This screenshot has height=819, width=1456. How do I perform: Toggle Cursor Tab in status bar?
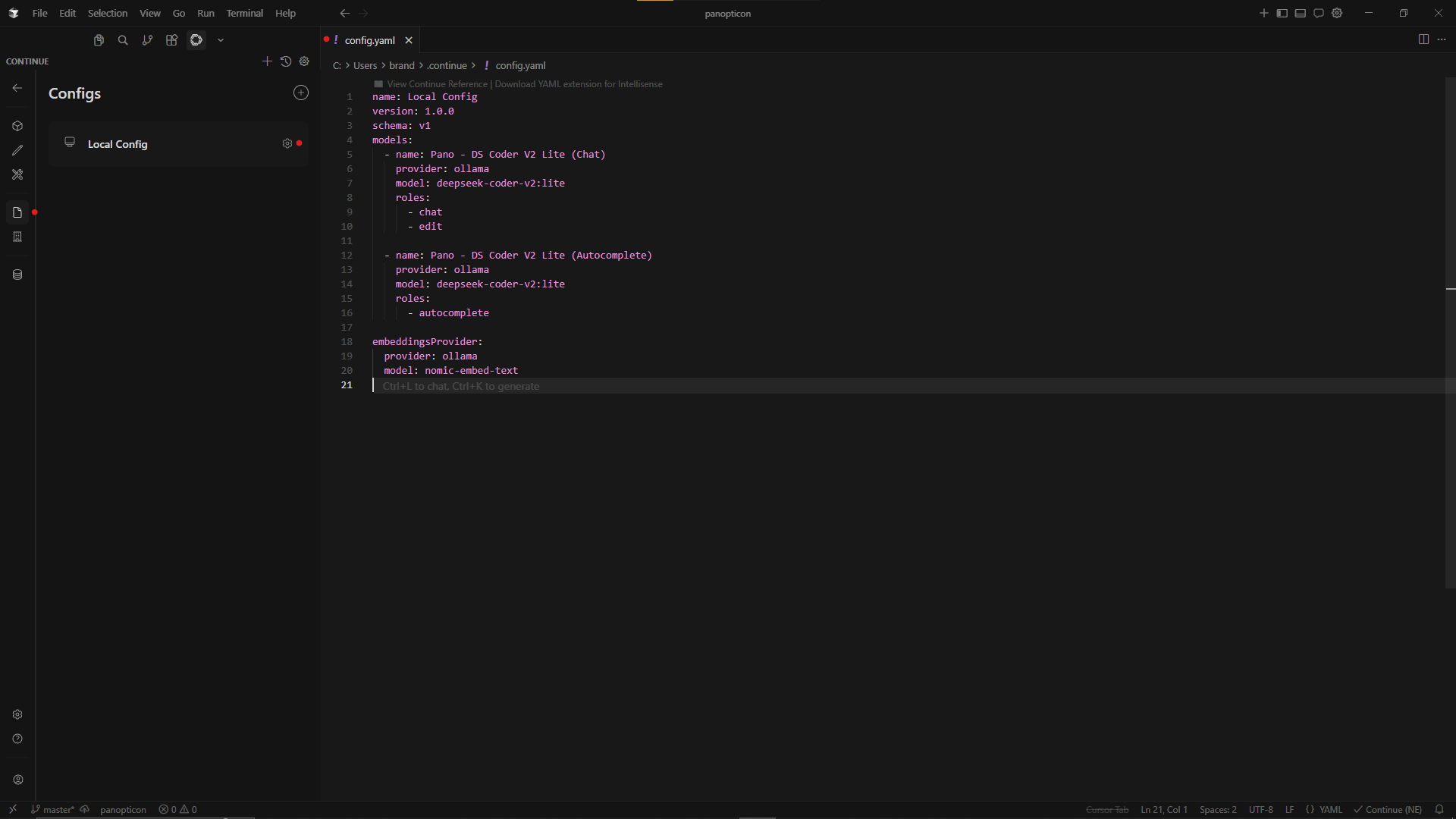[1107, 809]
